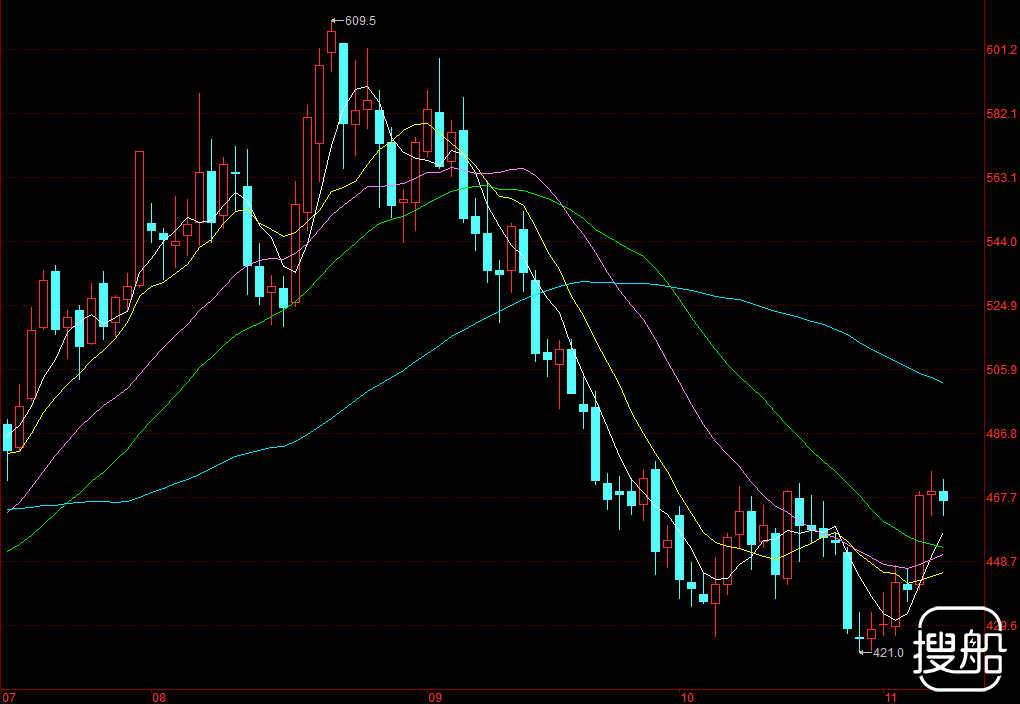Click the end of the cyan long-term moving average
1020x704 pixels.
tap(942, 382)
